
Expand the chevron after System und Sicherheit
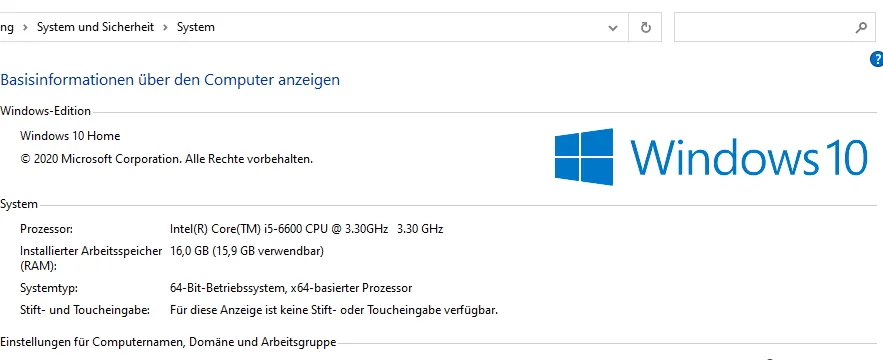point(166,27)
